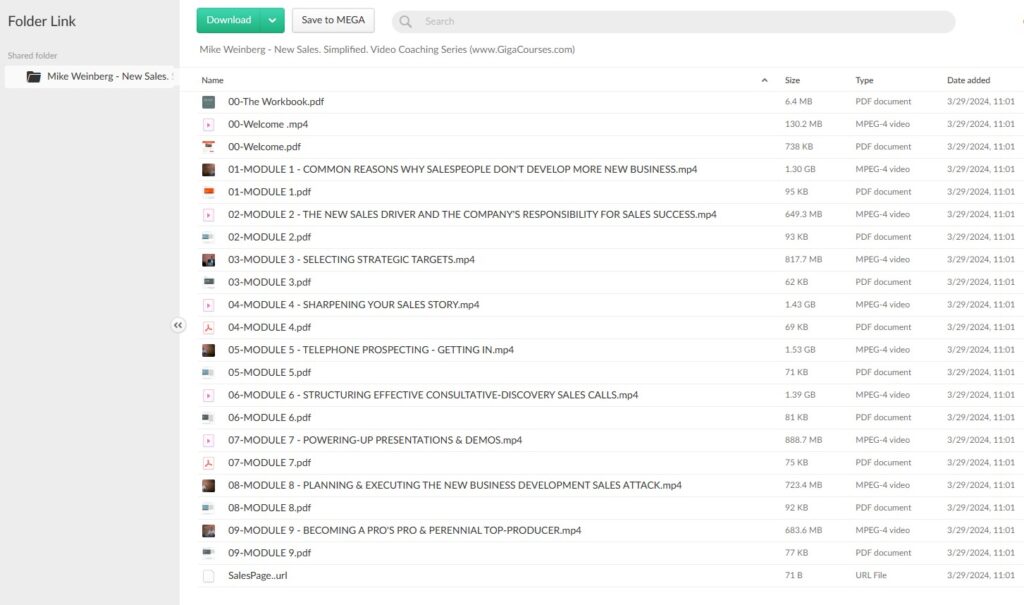Click the green Download button
The height and width of the screenshot is (605, 1024).
[x=229, y=20]
